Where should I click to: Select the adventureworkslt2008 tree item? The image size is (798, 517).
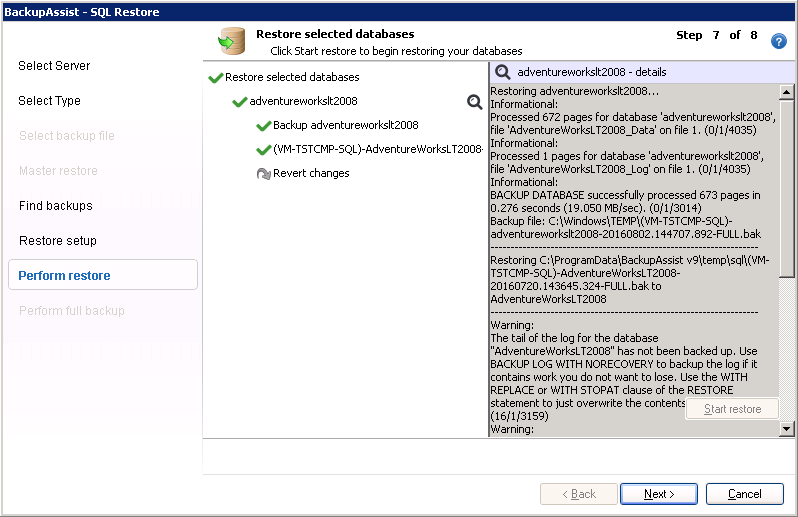tap(303, 101)
